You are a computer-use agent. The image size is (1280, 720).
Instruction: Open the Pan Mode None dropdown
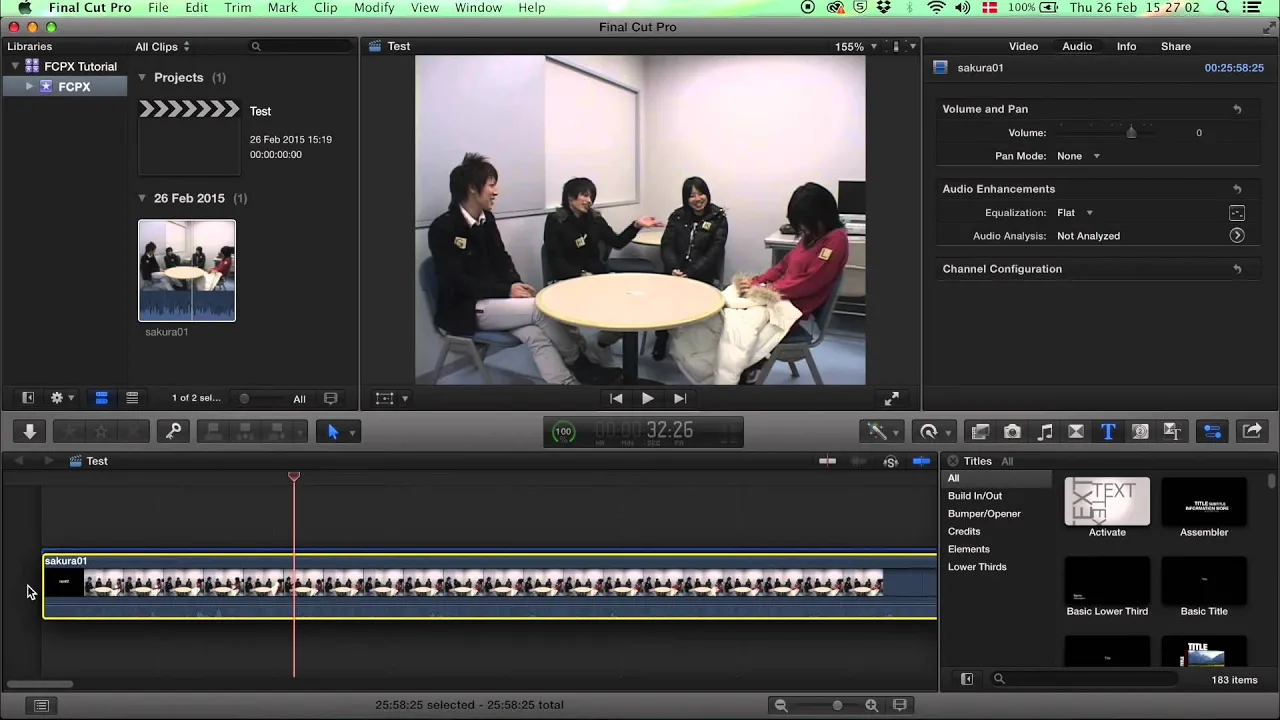point(1078,156)
